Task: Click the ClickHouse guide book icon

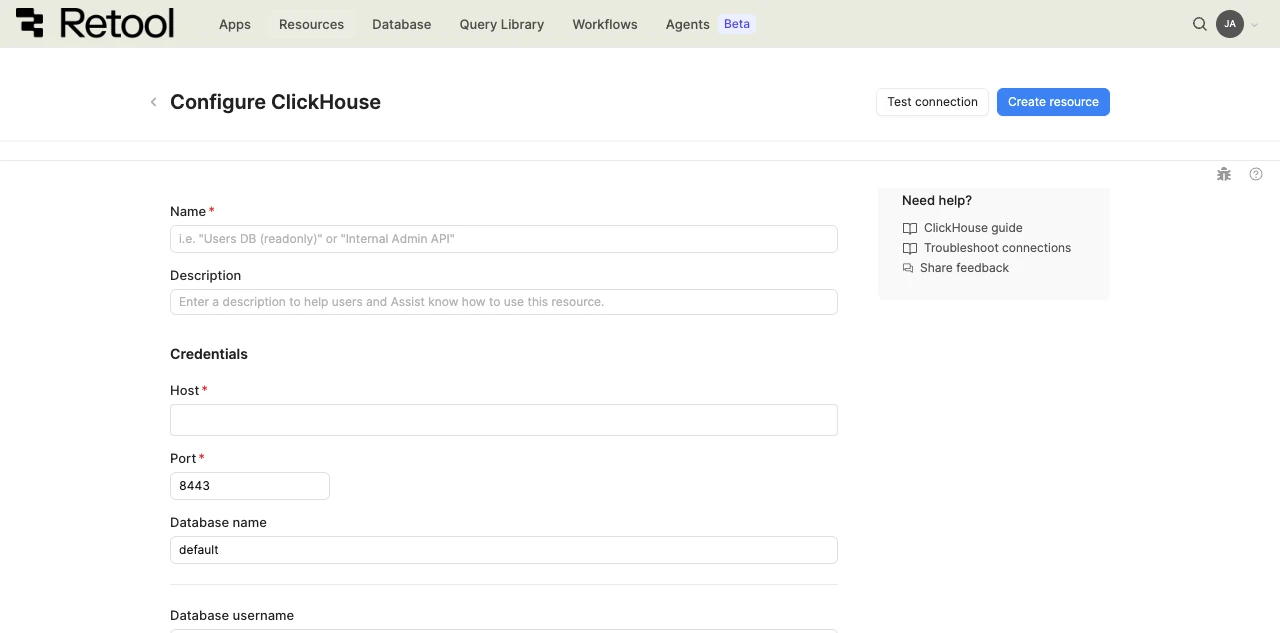Action: click(909, 228)
